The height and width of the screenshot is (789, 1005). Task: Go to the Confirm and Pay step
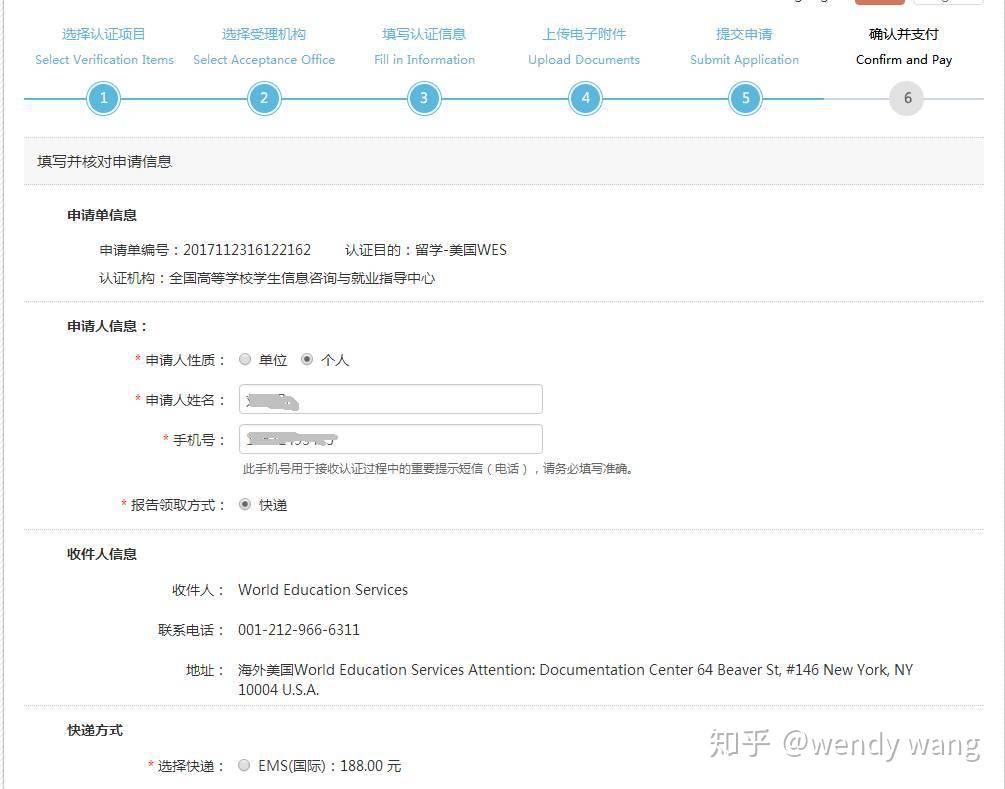(x=903, y=59)
